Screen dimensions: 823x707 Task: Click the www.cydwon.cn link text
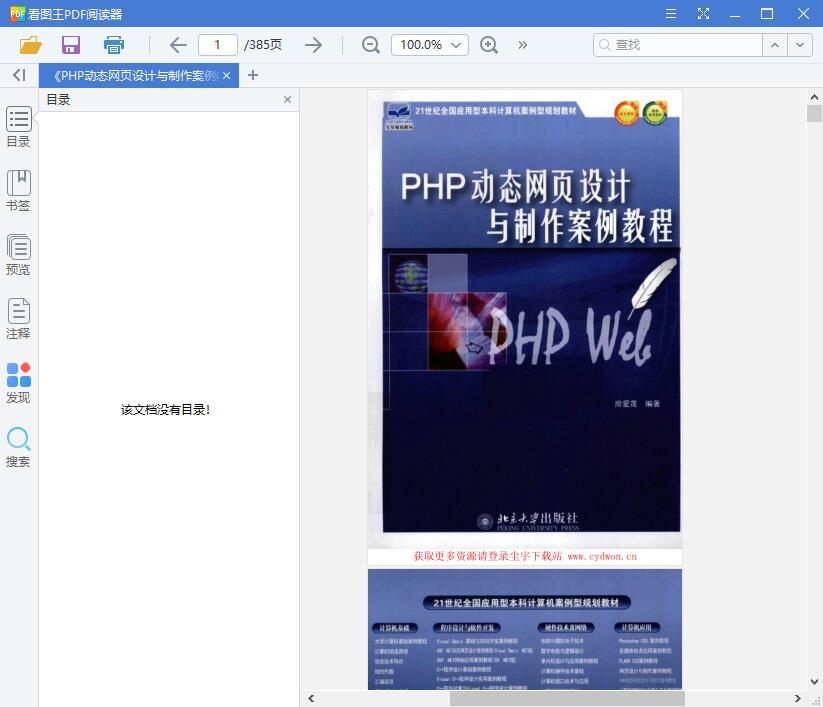602,556
